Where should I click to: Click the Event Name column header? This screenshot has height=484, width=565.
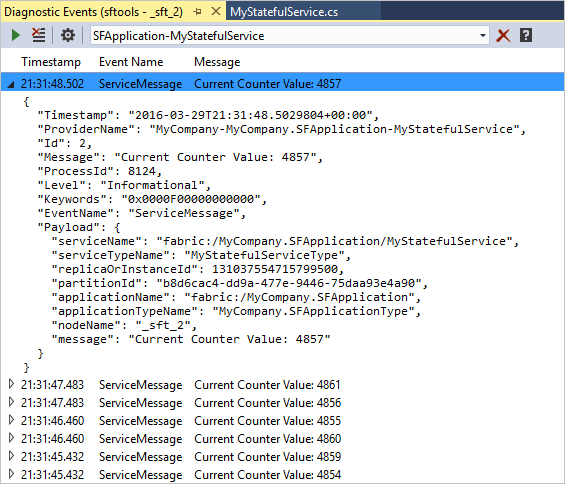coord(131,62)
